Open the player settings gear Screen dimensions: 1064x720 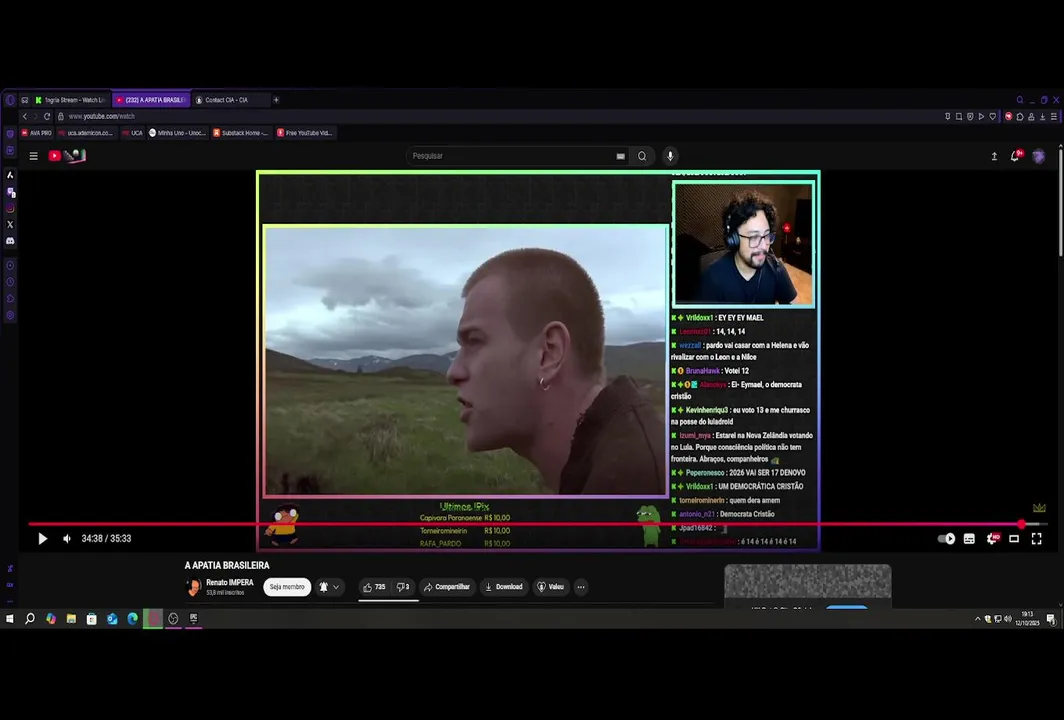pos(992,539)
